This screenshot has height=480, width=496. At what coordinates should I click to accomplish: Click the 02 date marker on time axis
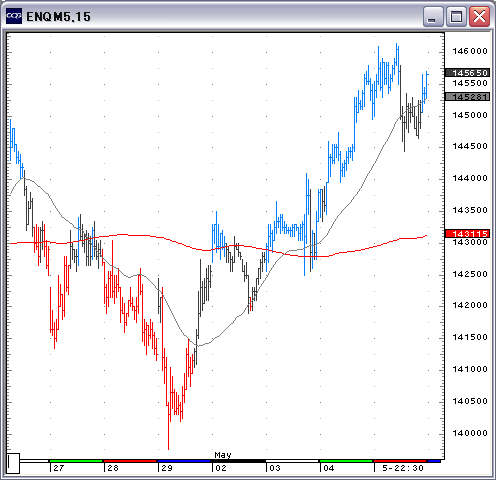pyautogui.click(x=221, y=468)
